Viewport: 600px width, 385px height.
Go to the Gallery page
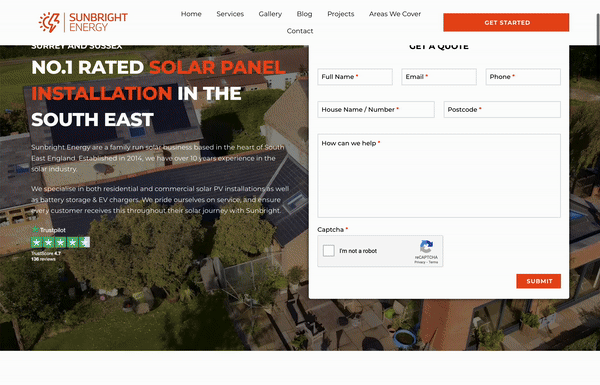point(270,14)
